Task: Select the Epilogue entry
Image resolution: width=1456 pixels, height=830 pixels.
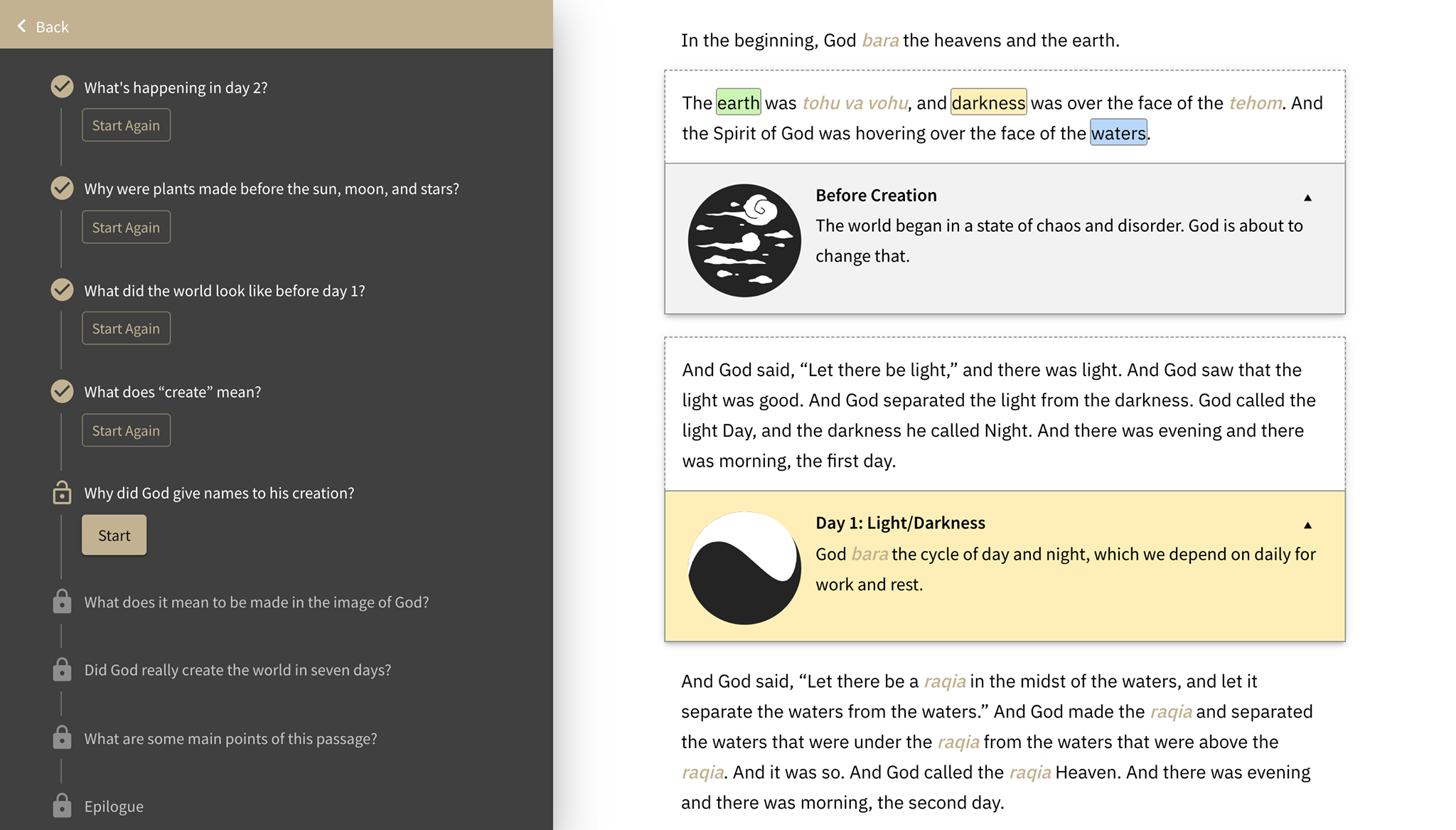Action: (114, 806)
